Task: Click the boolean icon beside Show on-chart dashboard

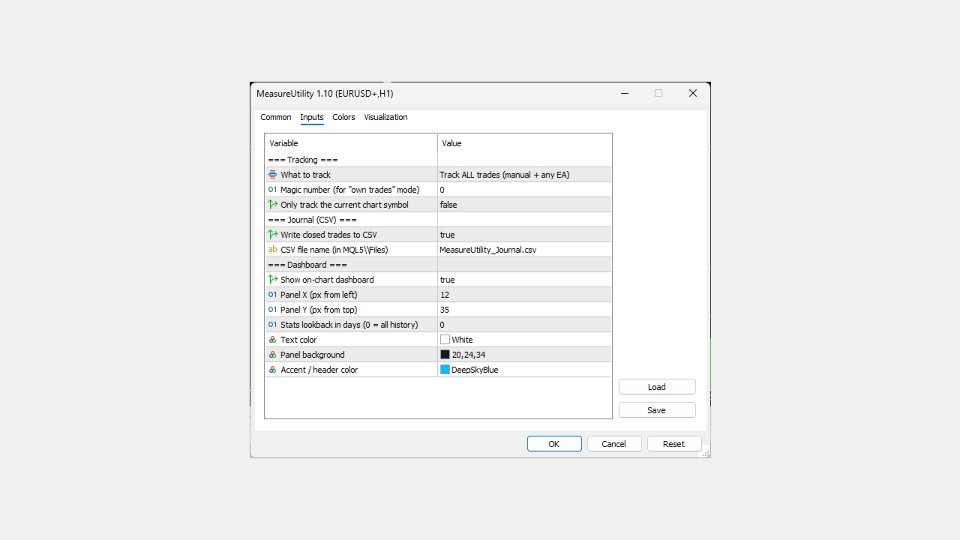Action: tap(272, 279)
